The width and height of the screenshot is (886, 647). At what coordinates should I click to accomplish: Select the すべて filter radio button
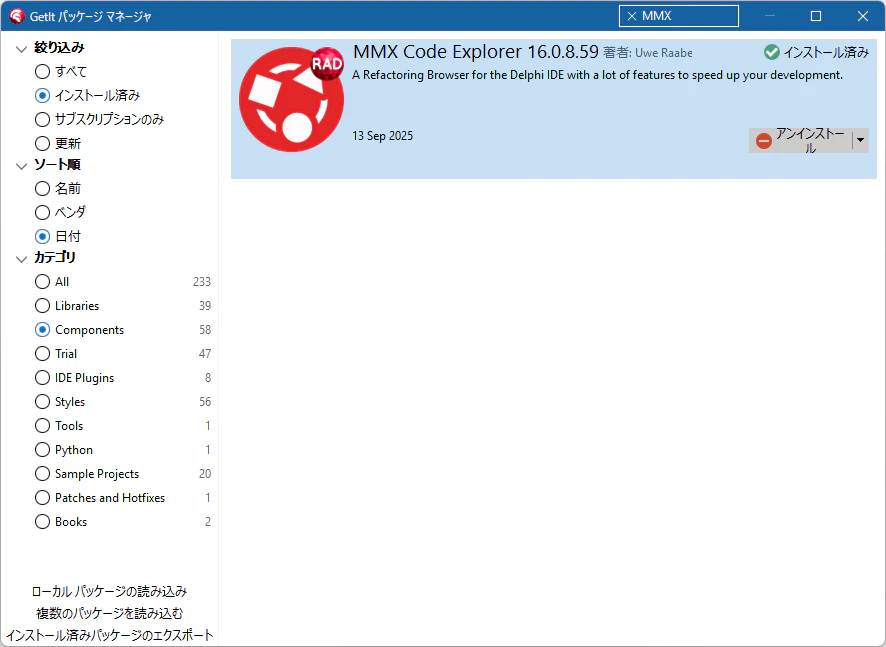pos(42,71)
